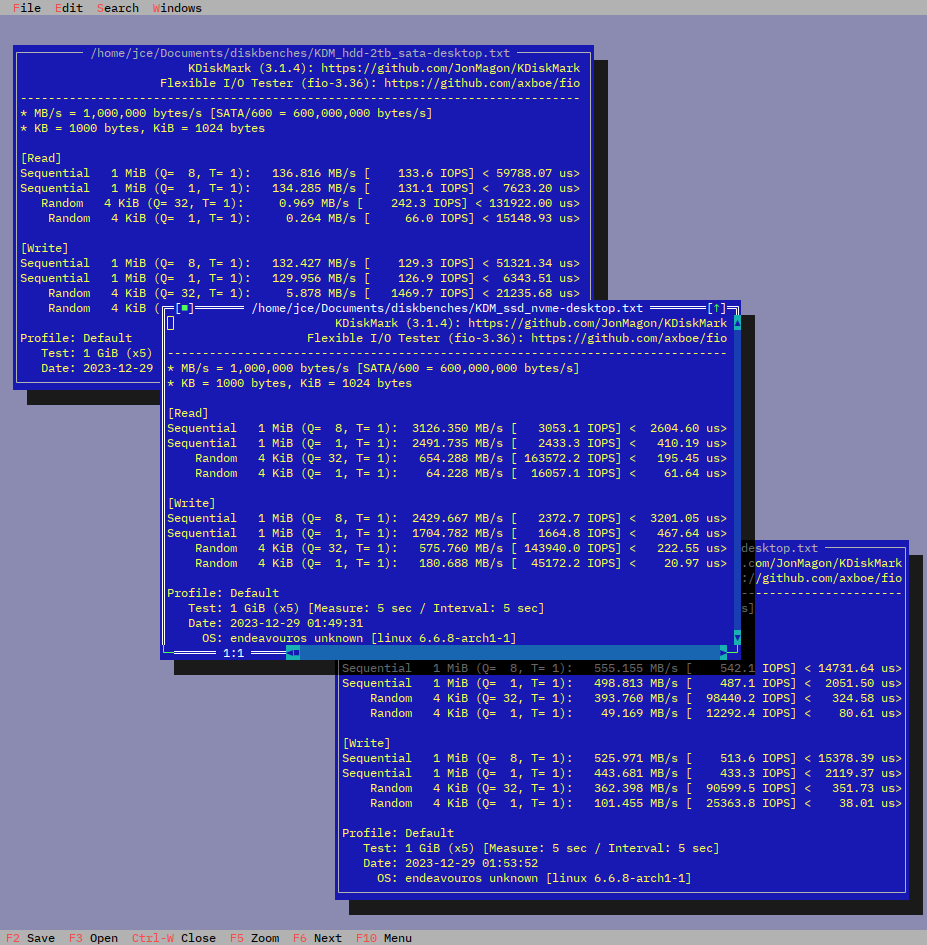Open the Windows menu
Screen dimensions: 927x945
point(177,8)
